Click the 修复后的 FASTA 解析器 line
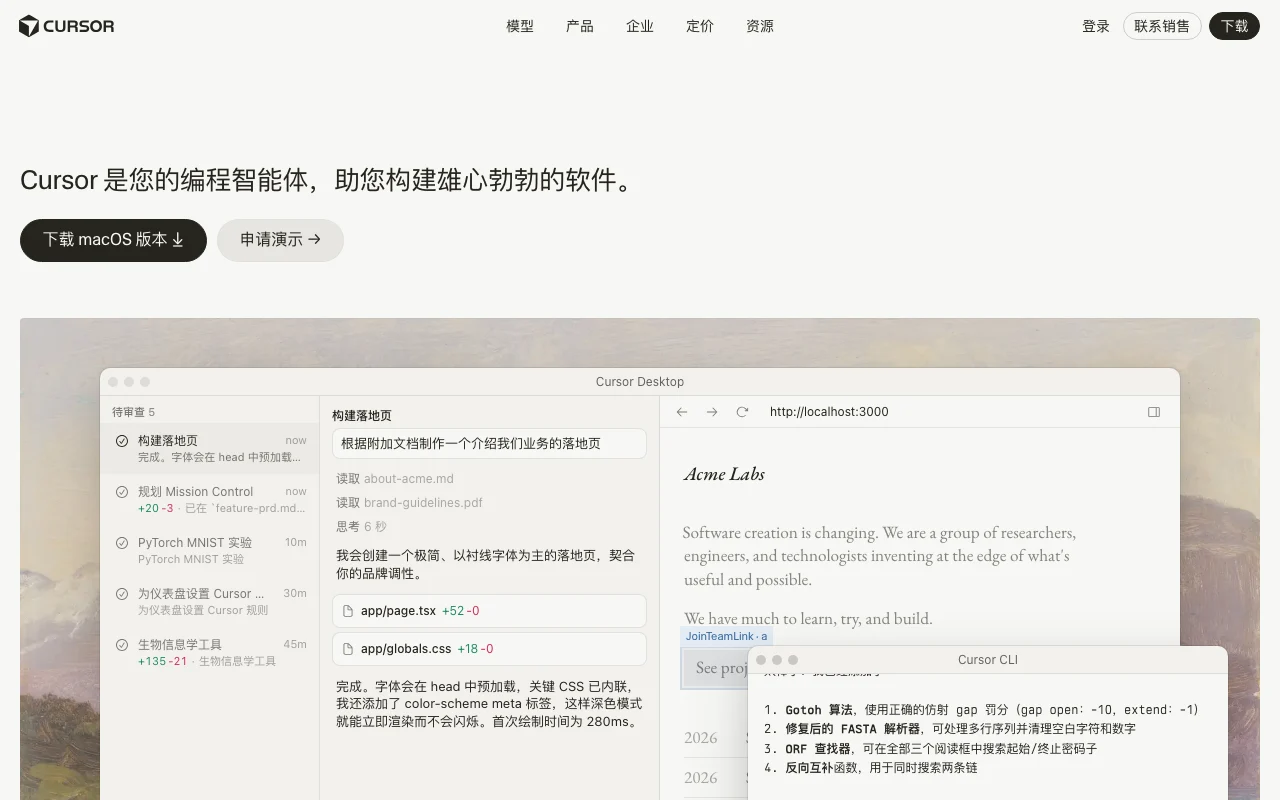The image size is (1280, 800). point(949,729)
